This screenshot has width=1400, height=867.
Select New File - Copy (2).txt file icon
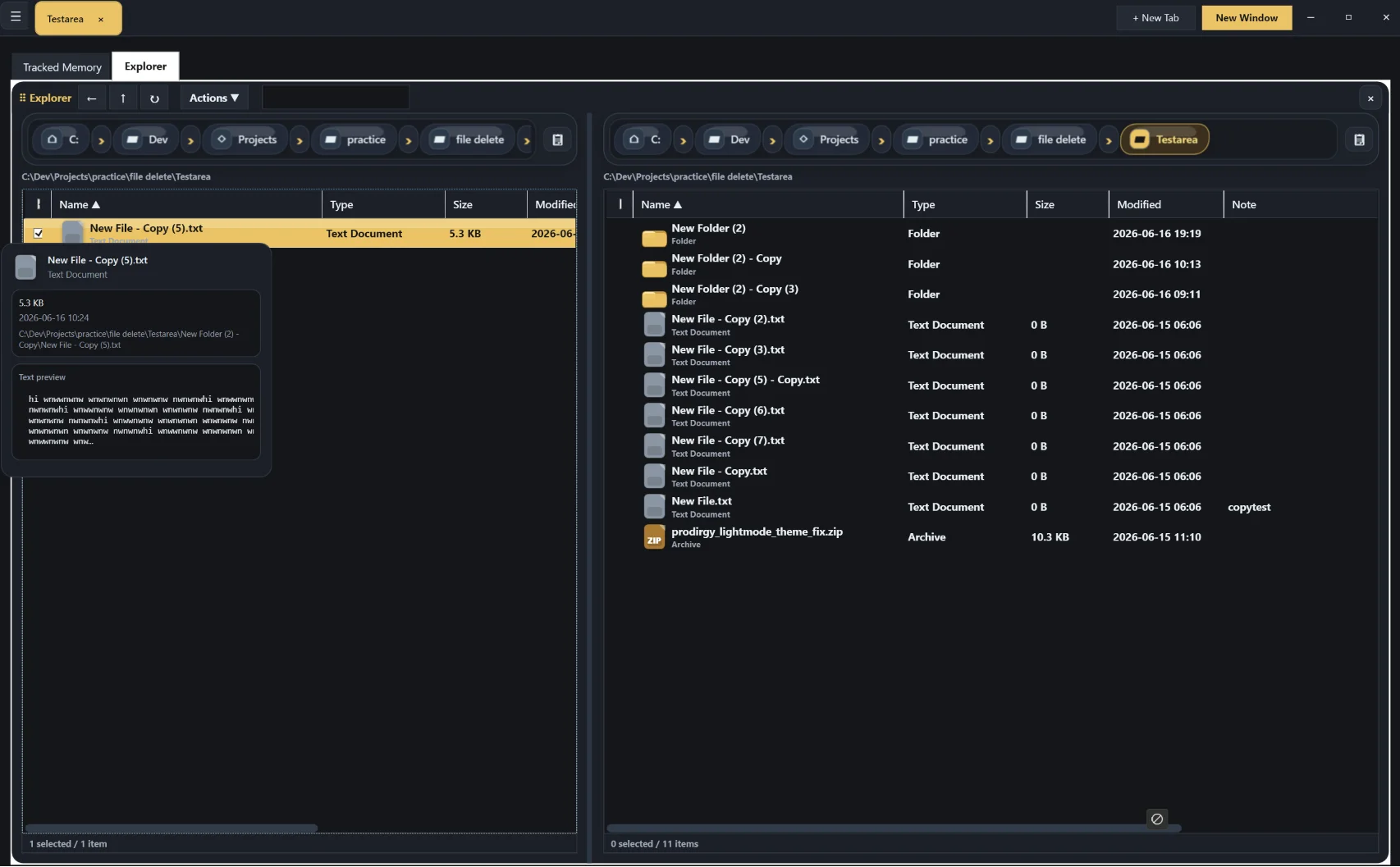tap(654, 325)
